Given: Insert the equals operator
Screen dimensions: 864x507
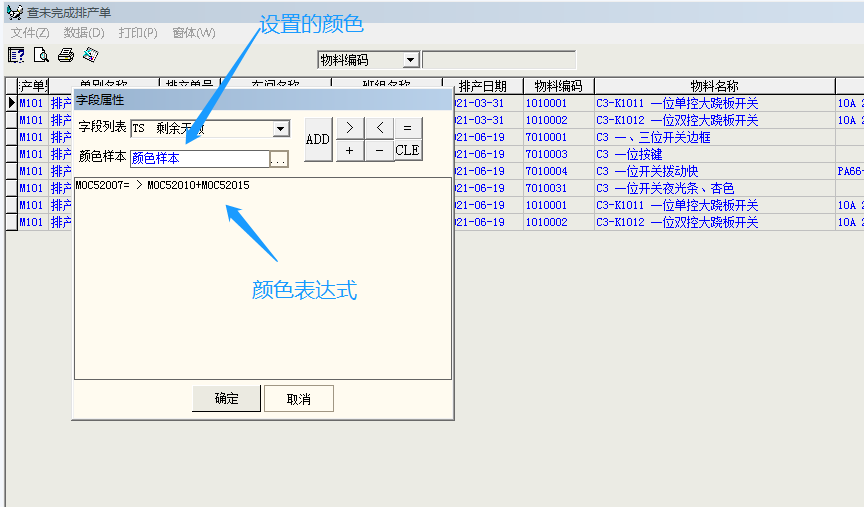Looking at the screenshot, I should click(x=407, y=128).
